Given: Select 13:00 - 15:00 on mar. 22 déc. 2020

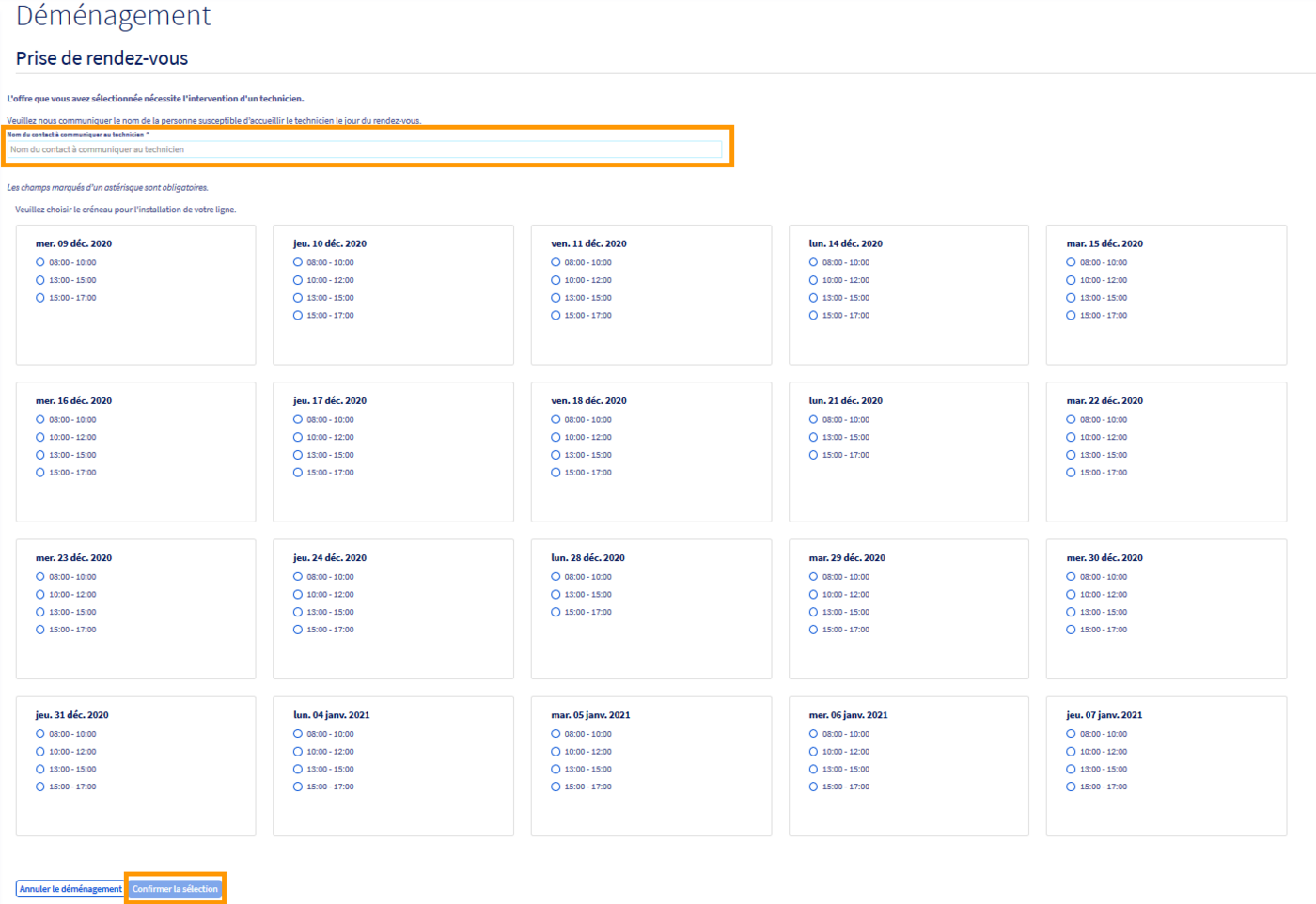Looking at the screenshot, I should point(1071,455).
